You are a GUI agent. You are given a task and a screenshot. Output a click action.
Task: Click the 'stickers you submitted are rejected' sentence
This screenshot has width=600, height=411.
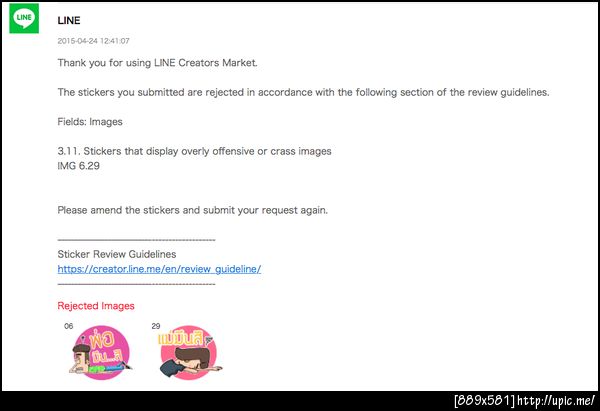[303, 92]
